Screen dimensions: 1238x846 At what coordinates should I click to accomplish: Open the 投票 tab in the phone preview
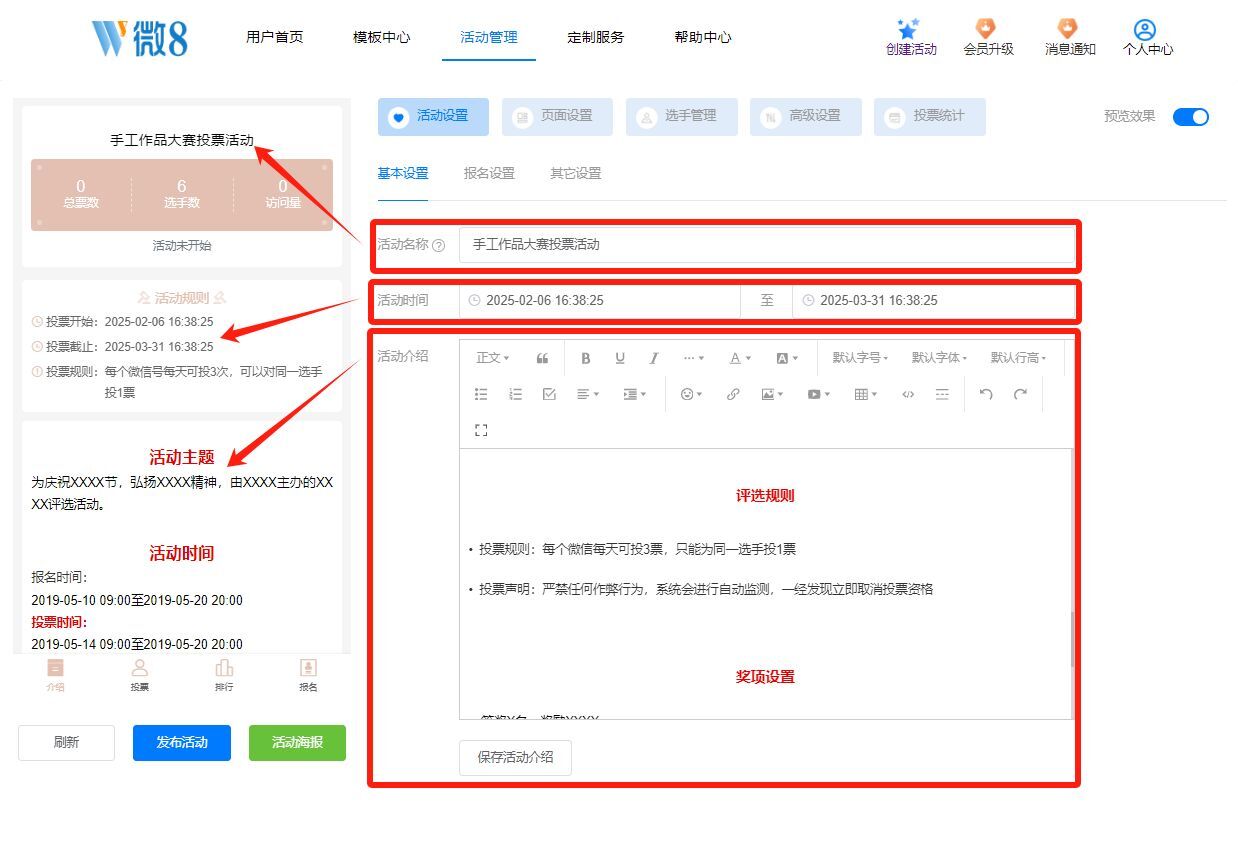[139, 675]
